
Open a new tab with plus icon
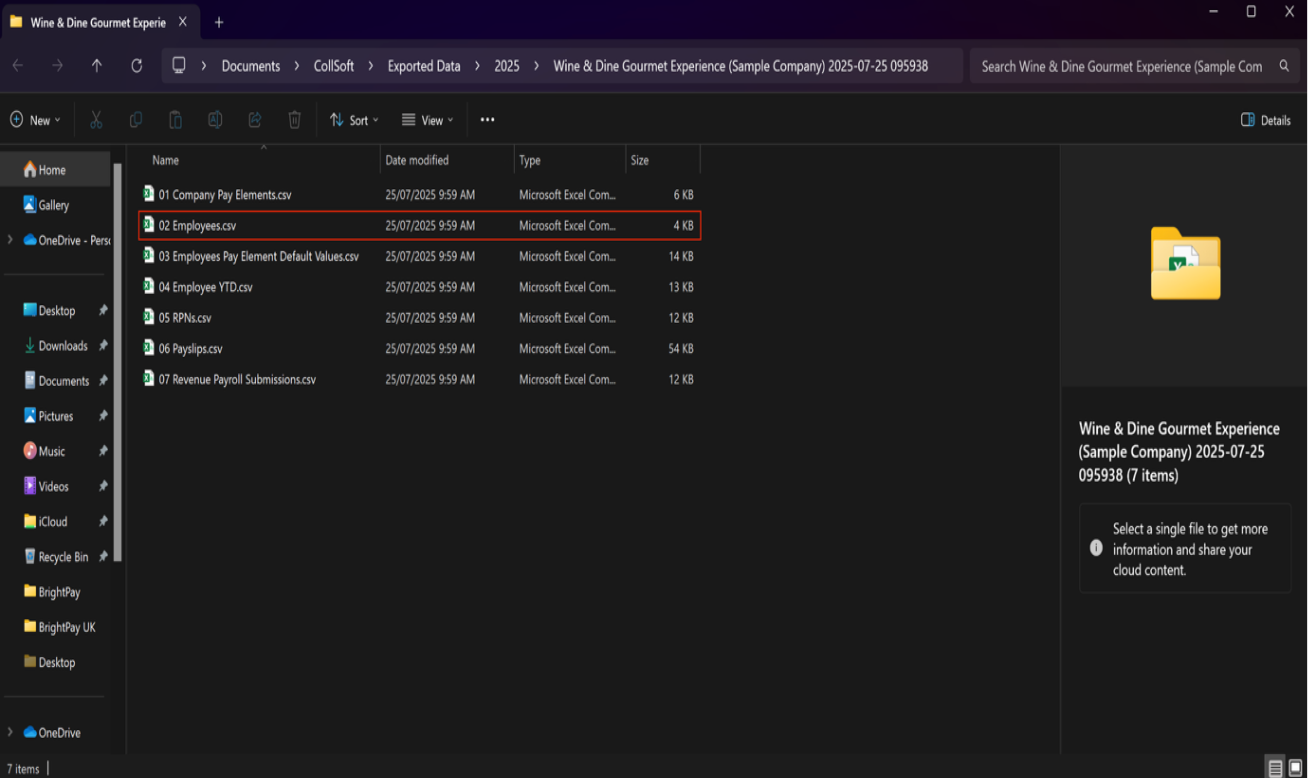219,22
